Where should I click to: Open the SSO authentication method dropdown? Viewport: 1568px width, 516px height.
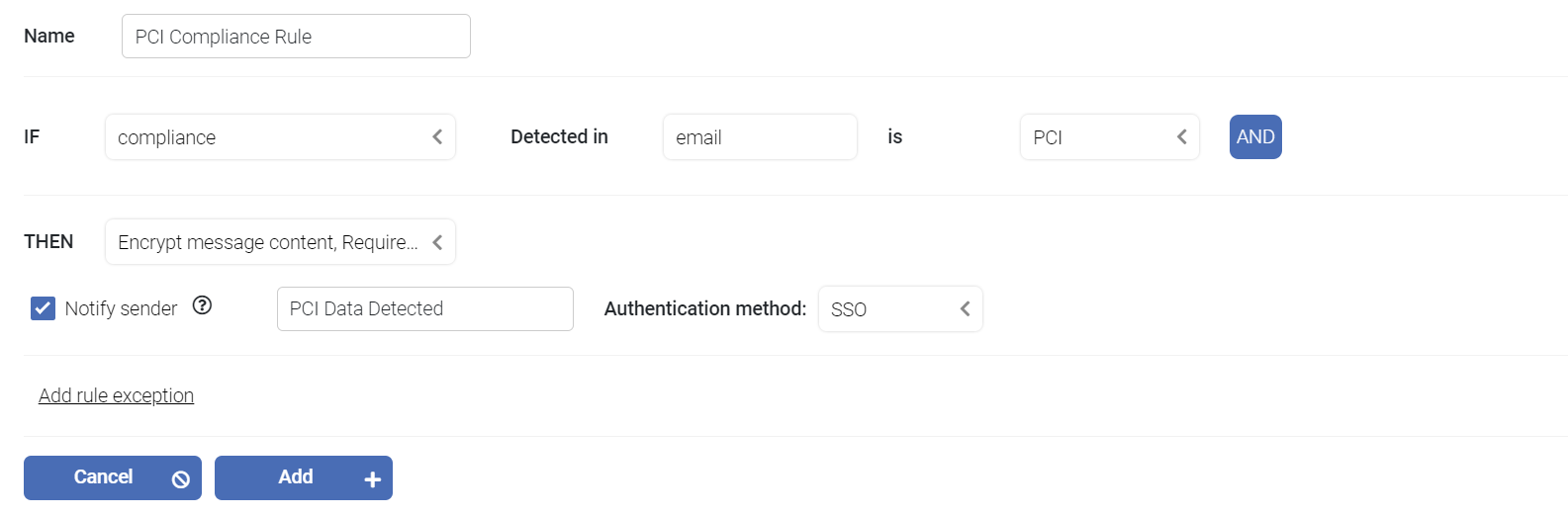point(900,308)
